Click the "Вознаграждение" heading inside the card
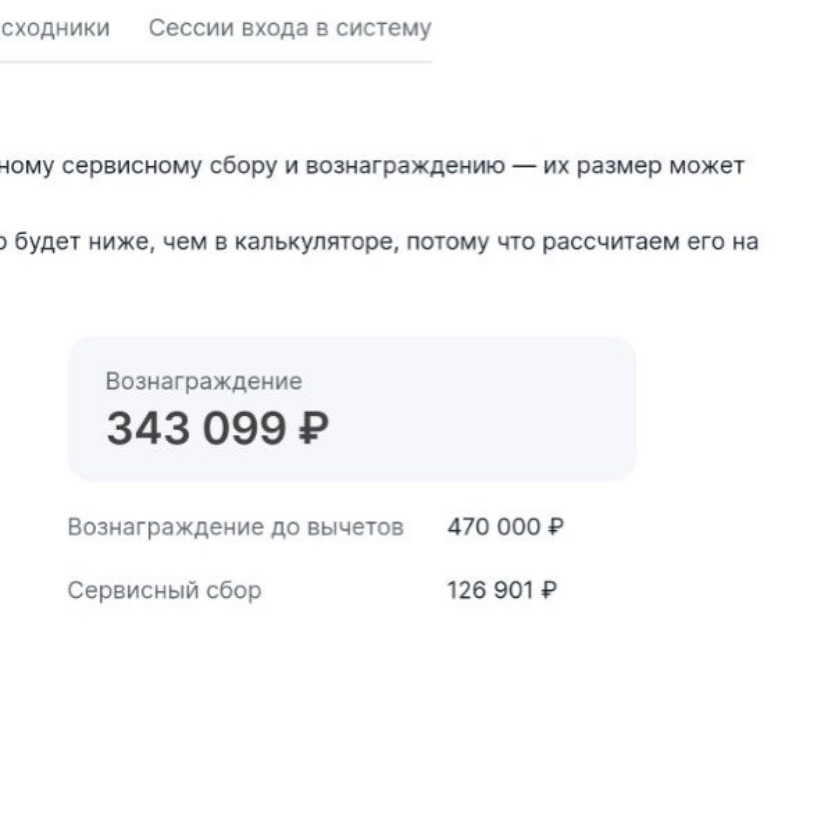This screenshot has height=823, width=820. pyautogui.click(x=204, y=381)
